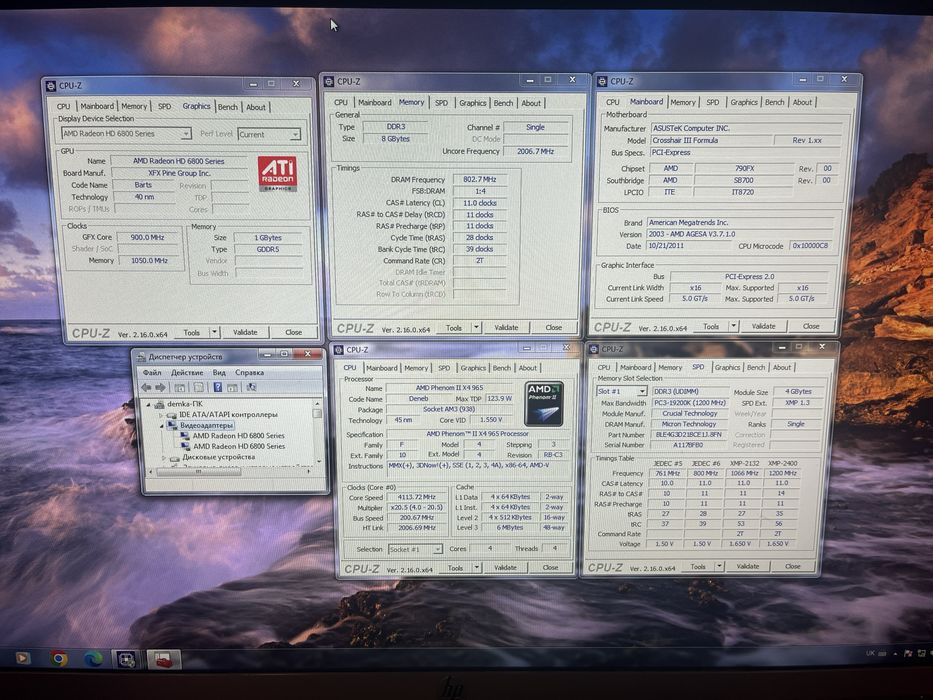This screenshot has width=933, height=700.
Task: Click the Device Manager vertical scrollbar
Action: 318,435
